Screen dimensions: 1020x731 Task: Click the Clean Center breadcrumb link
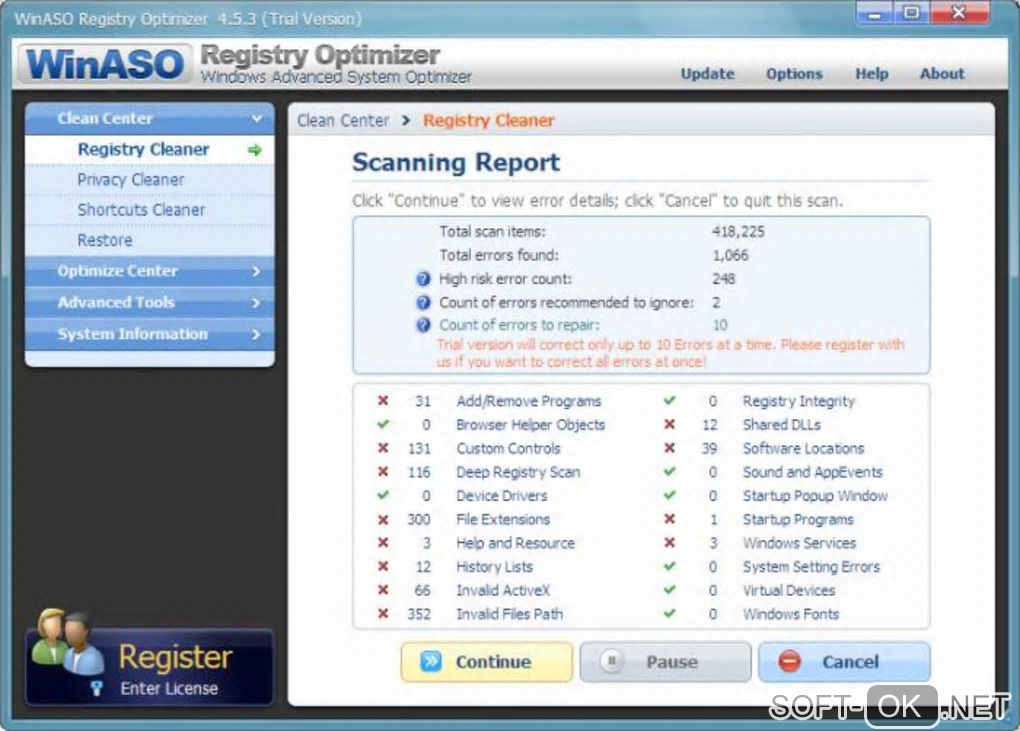click(x=343, y=120)
